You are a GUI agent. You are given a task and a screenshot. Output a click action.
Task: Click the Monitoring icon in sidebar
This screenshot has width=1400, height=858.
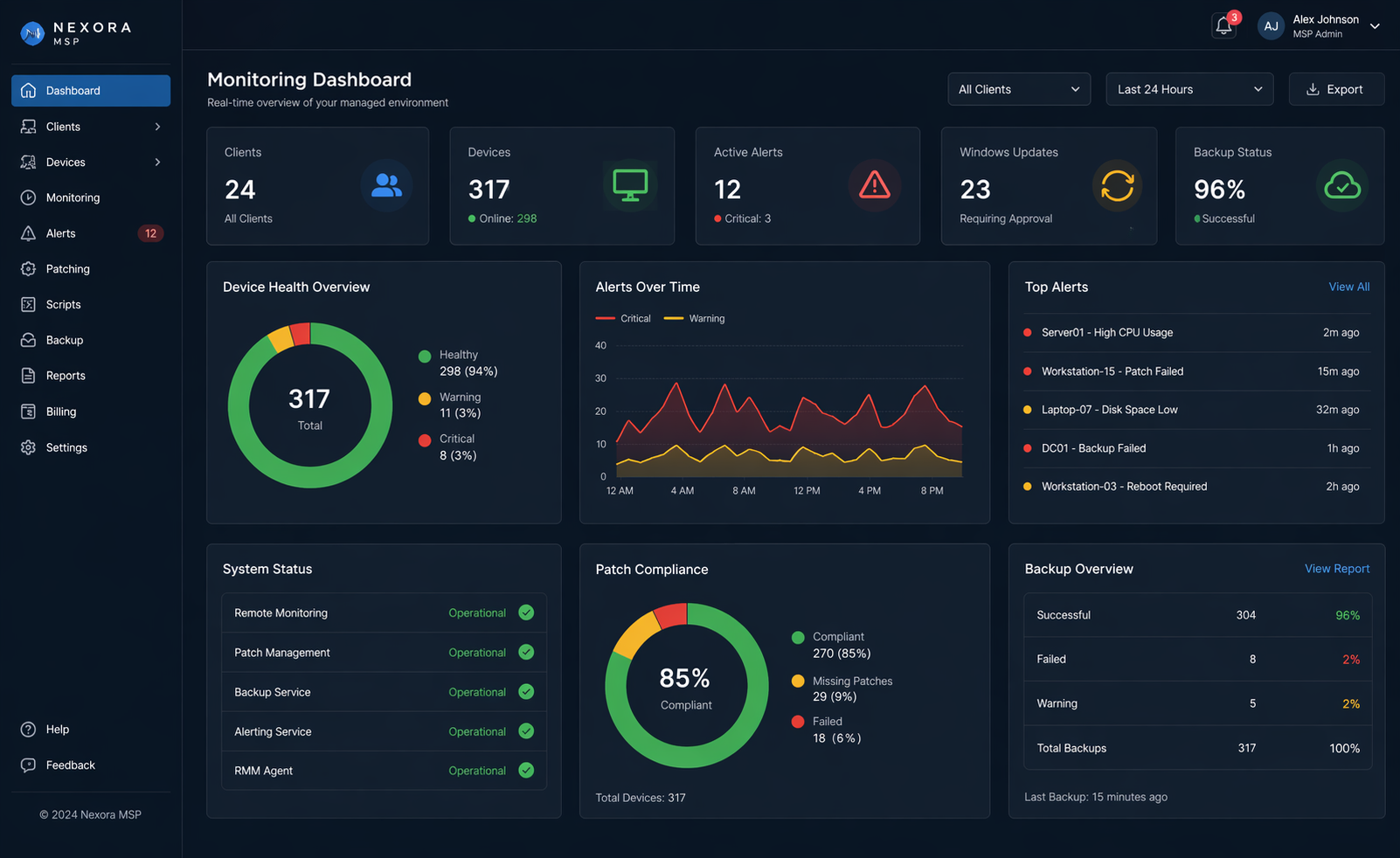[29, 197]
